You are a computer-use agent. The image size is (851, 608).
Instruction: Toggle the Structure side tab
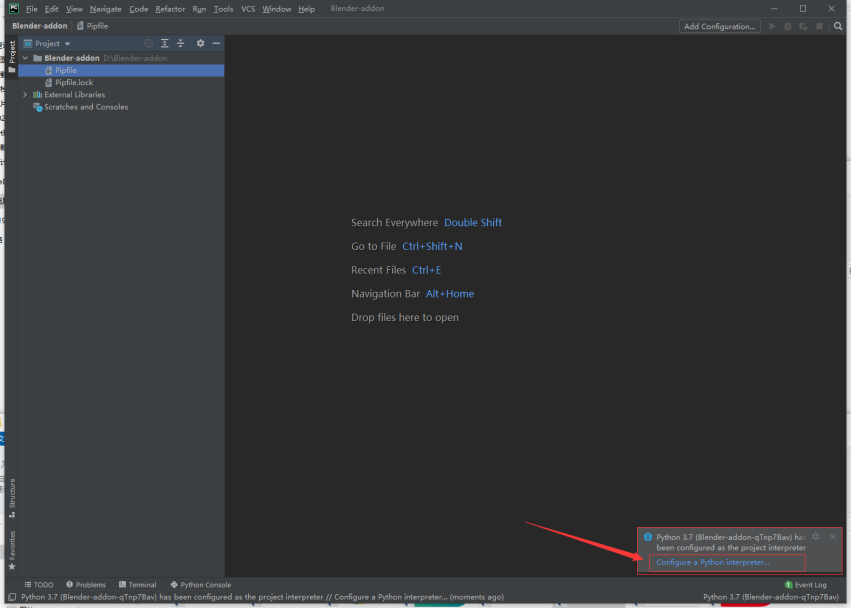pos(11,498)
